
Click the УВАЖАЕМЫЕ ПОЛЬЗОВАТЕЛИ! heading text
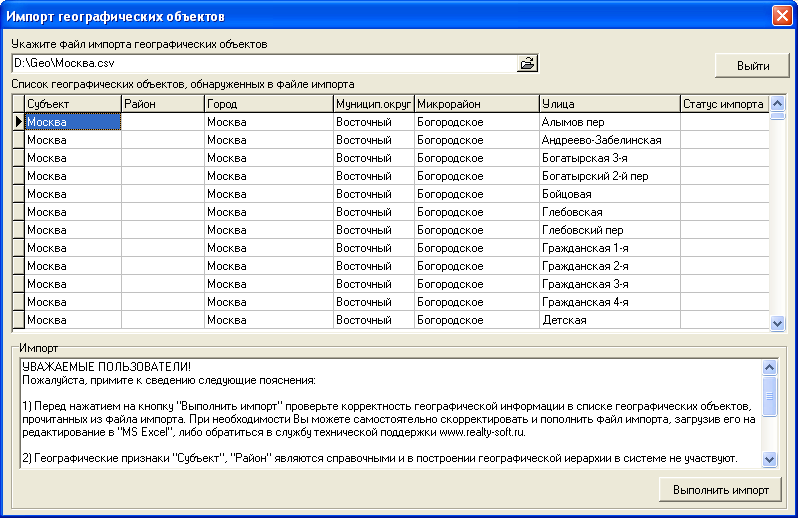(106, 367)
